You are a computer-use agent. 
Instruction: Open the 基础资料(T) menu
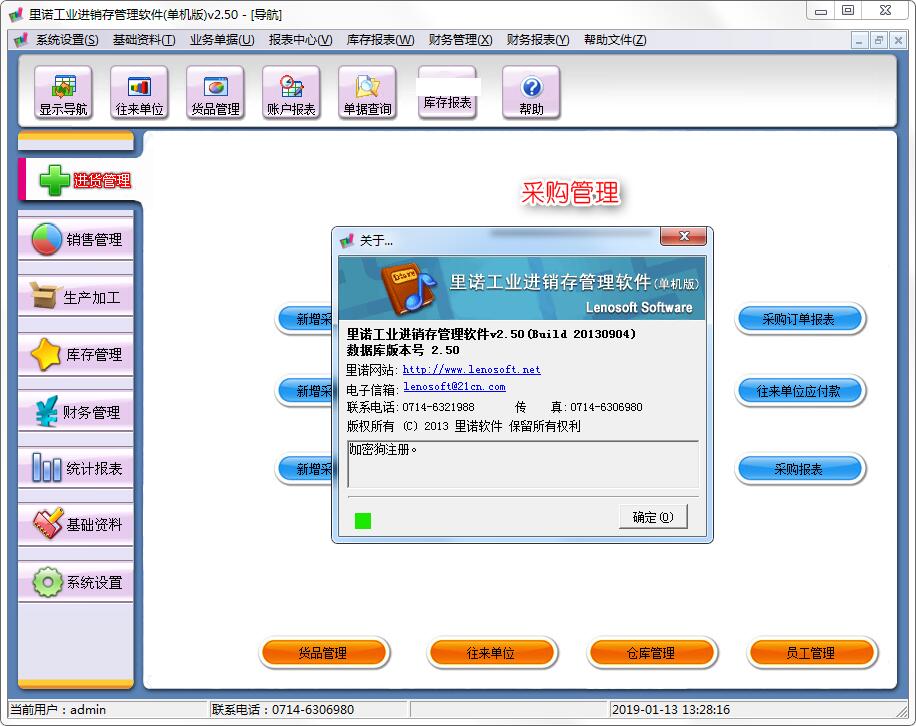click(144, 40)
